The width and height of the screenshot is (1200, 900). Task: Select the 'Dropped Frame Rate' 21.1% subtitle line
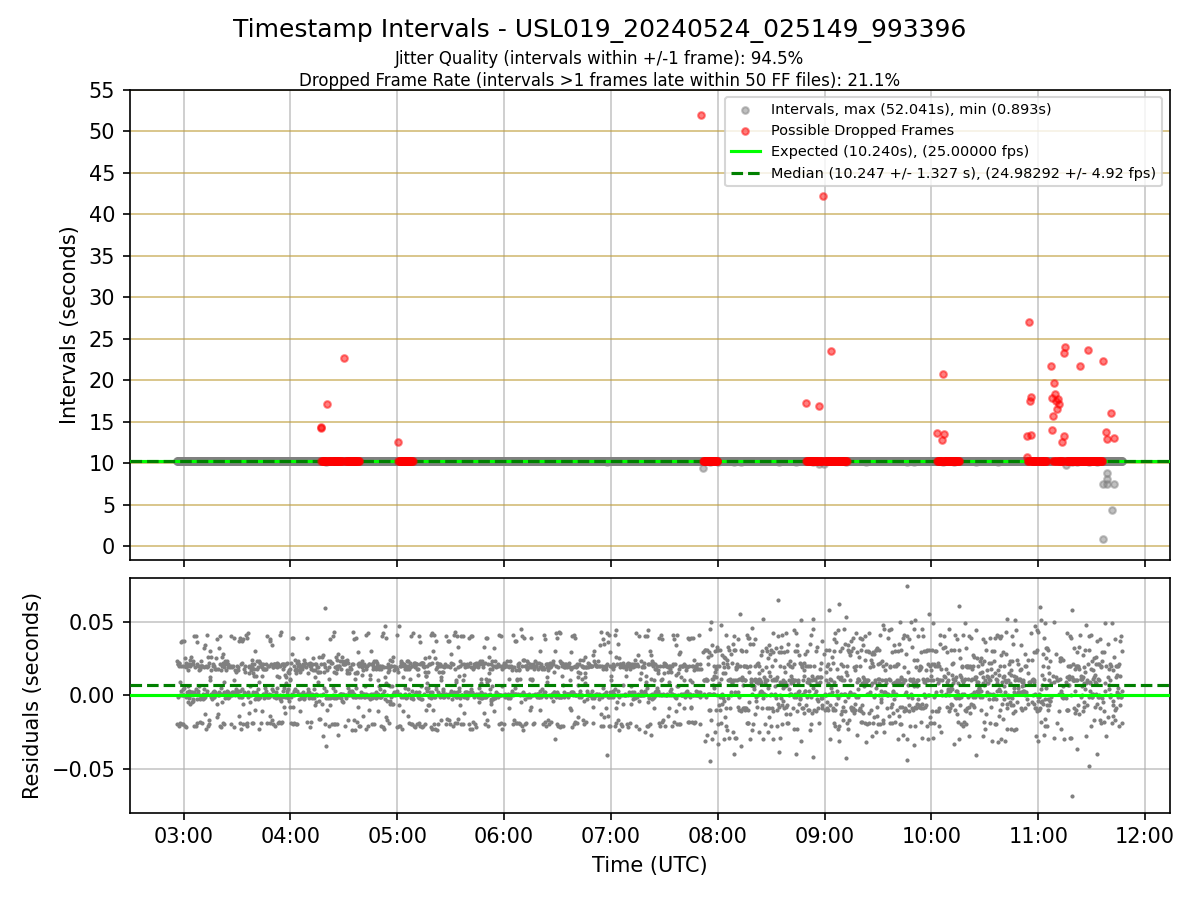tap(599, 80)
